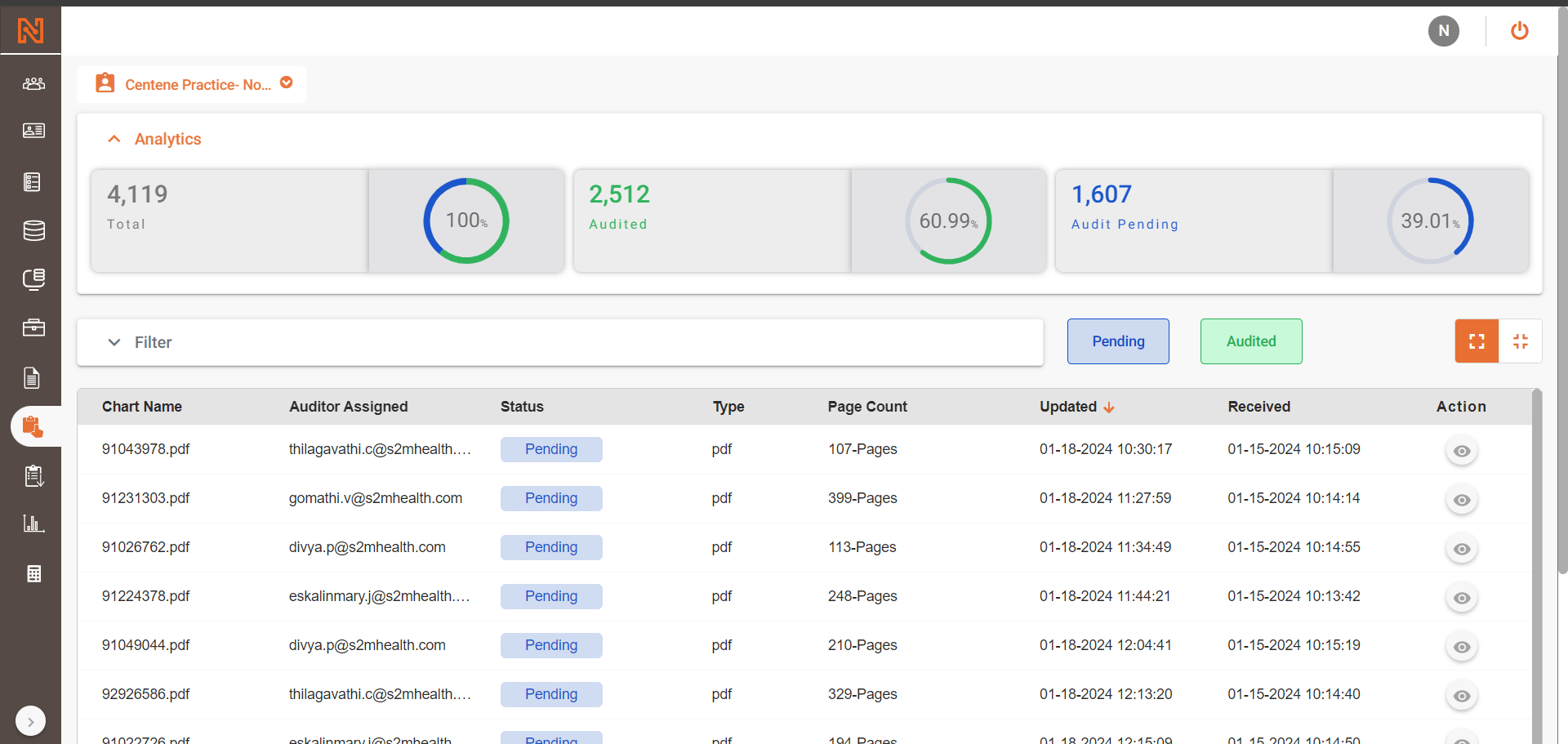Open the bar chart reports sidebar icon
The height and width of the screenshot is (744, 1568).
tap(33, 523)
